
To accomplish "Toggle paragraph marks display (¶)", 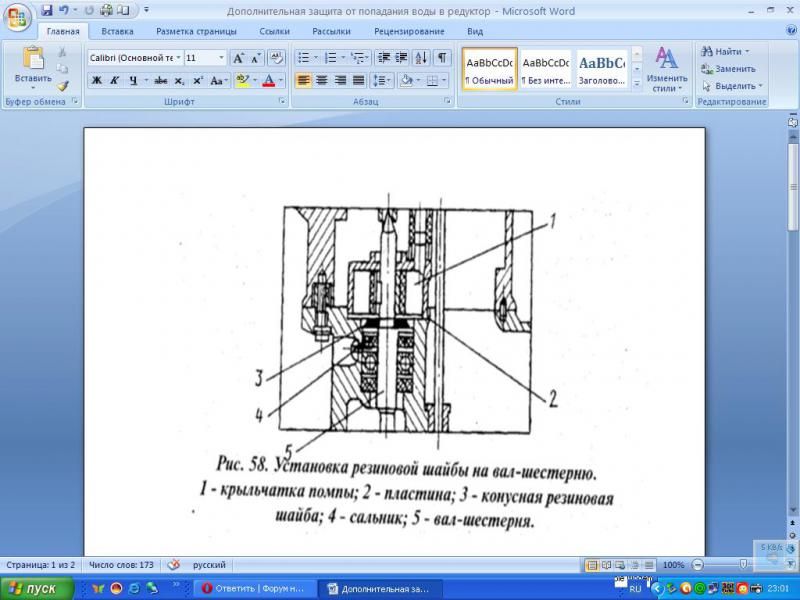I will pos(441,58).
